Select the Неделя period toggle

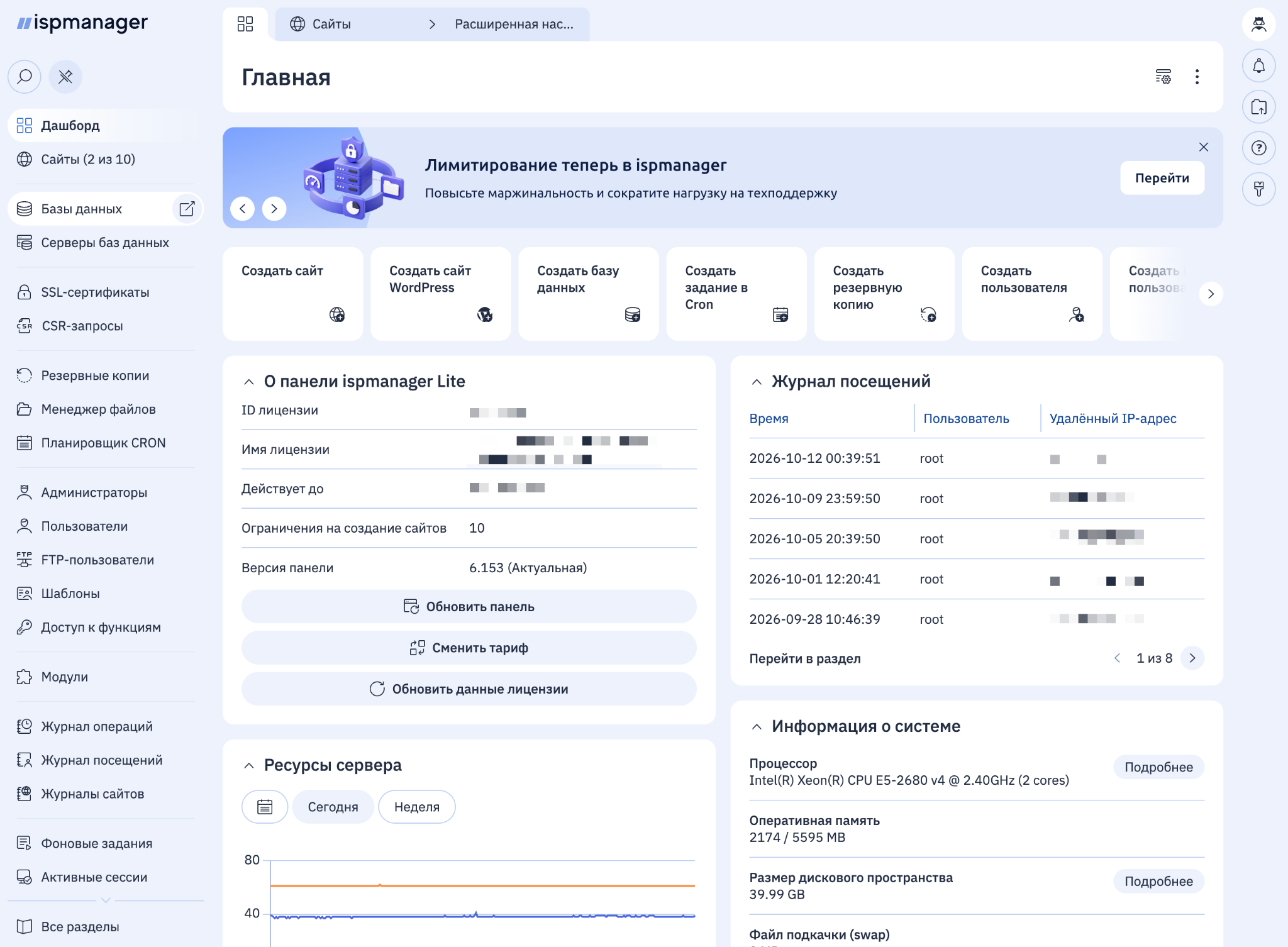click(x=417, y=807)
